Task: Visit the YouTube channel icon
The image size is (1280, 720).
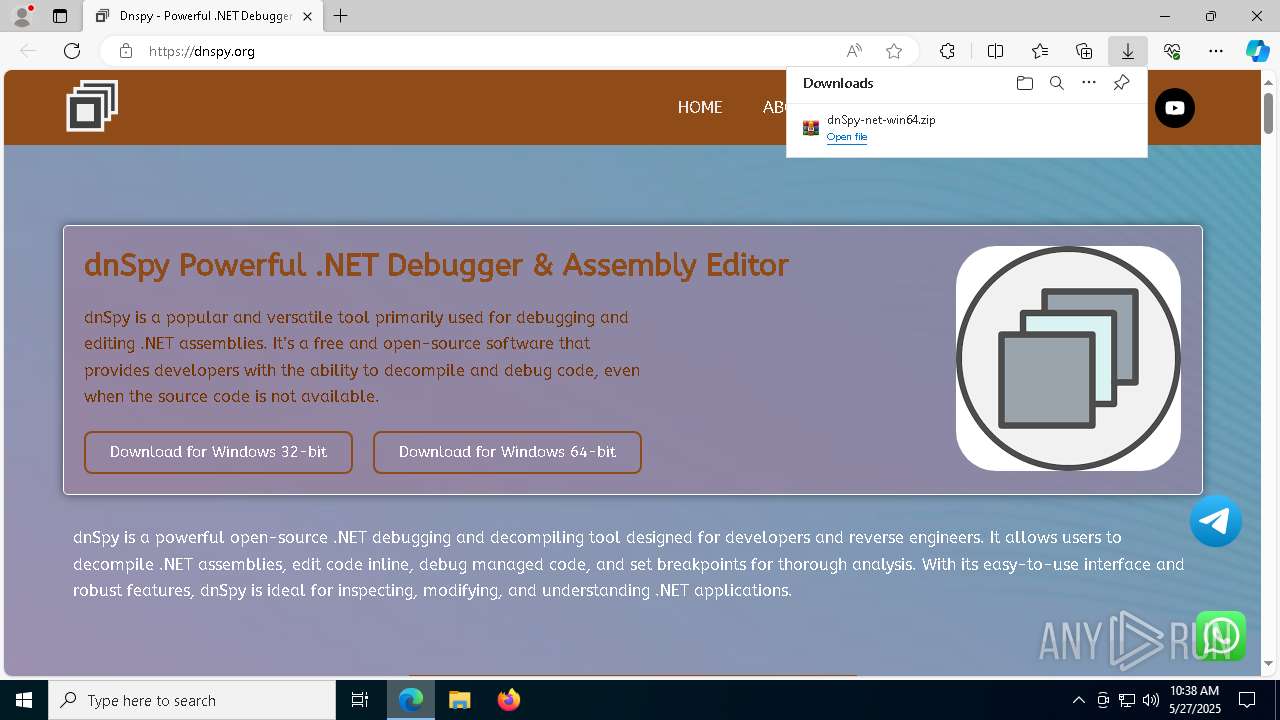Action: pos(1175,108)
